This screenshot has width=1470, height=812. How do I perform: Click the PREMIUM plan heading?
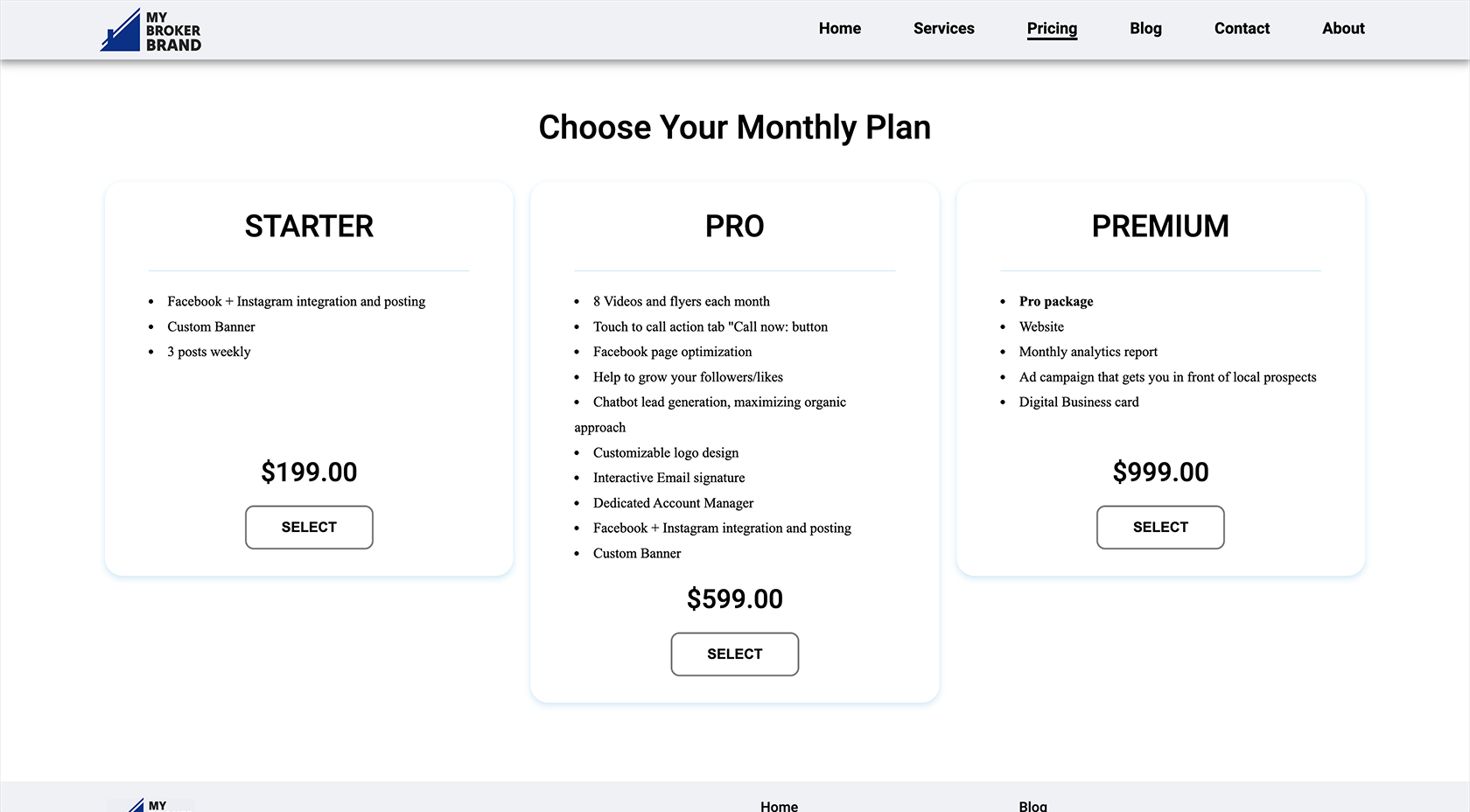tap(1160, 227)
